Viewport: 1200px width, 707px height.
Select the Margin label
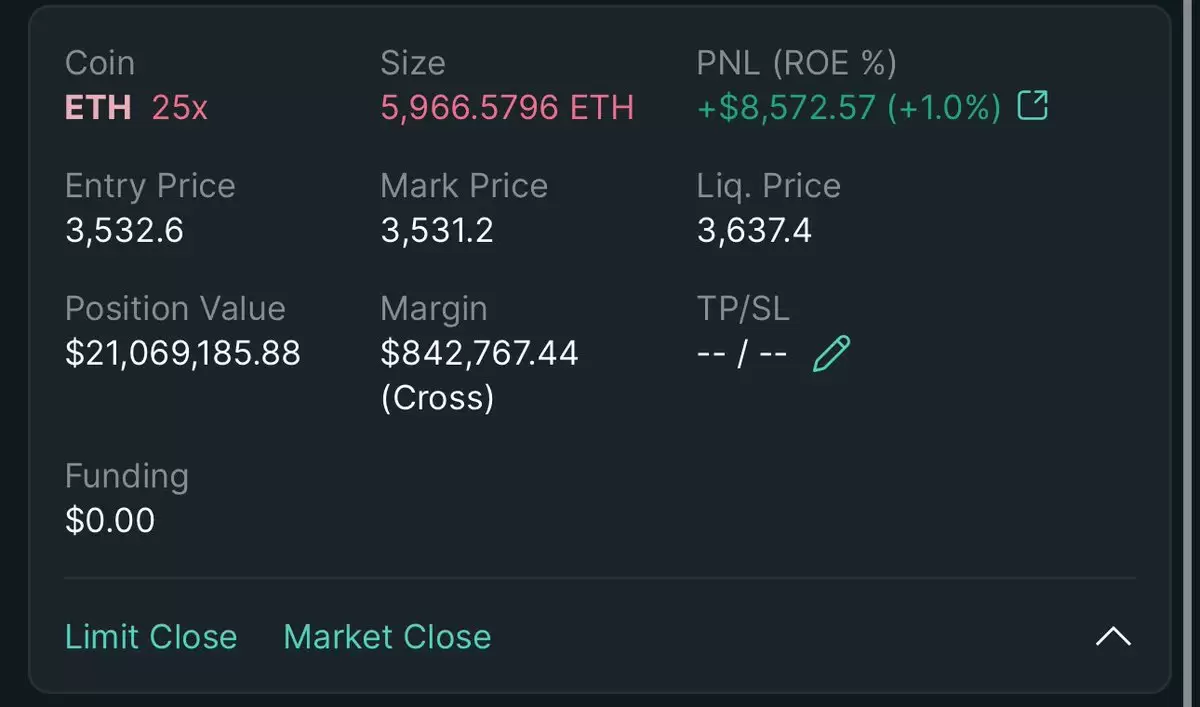(x=434, y=309)
